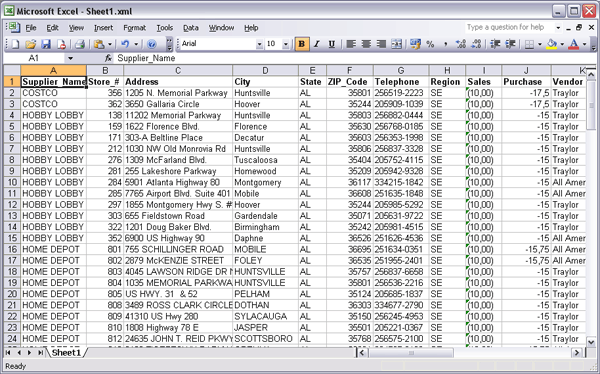
Task: Open a file with the Open folder icon
Action: (x=31, y=44)
